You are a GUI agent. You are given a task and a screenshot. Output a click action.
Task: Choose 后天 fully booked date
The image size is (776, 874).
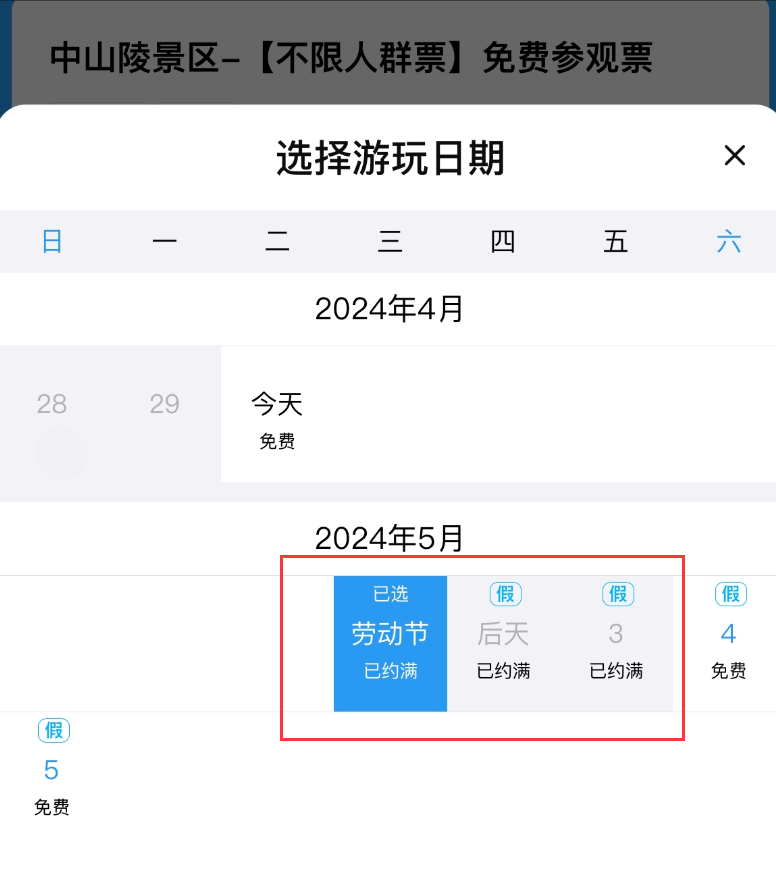[503, 644]
